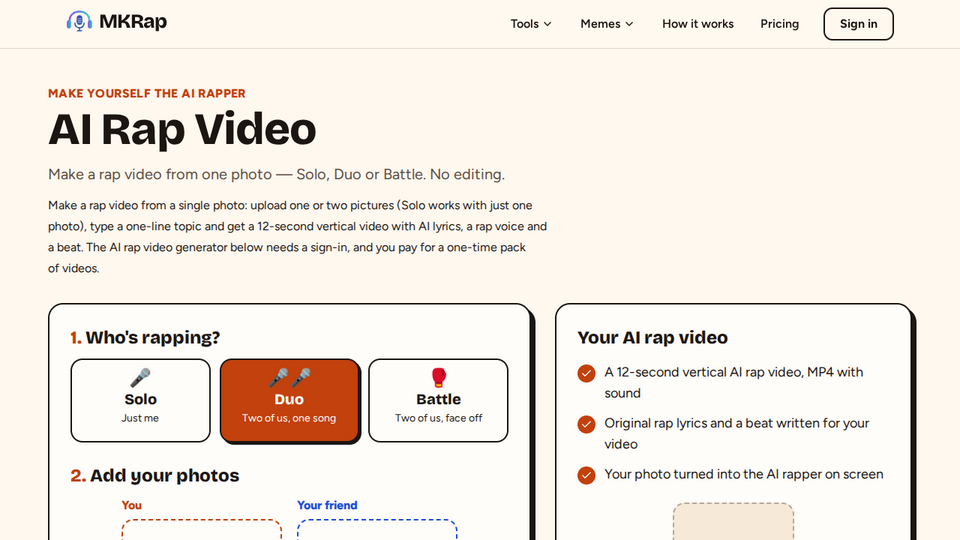Click 'MAKE YOURSELF THE AI RAPPER' tagline
This screenshot has height=540, width=960.
pos(147,93)
